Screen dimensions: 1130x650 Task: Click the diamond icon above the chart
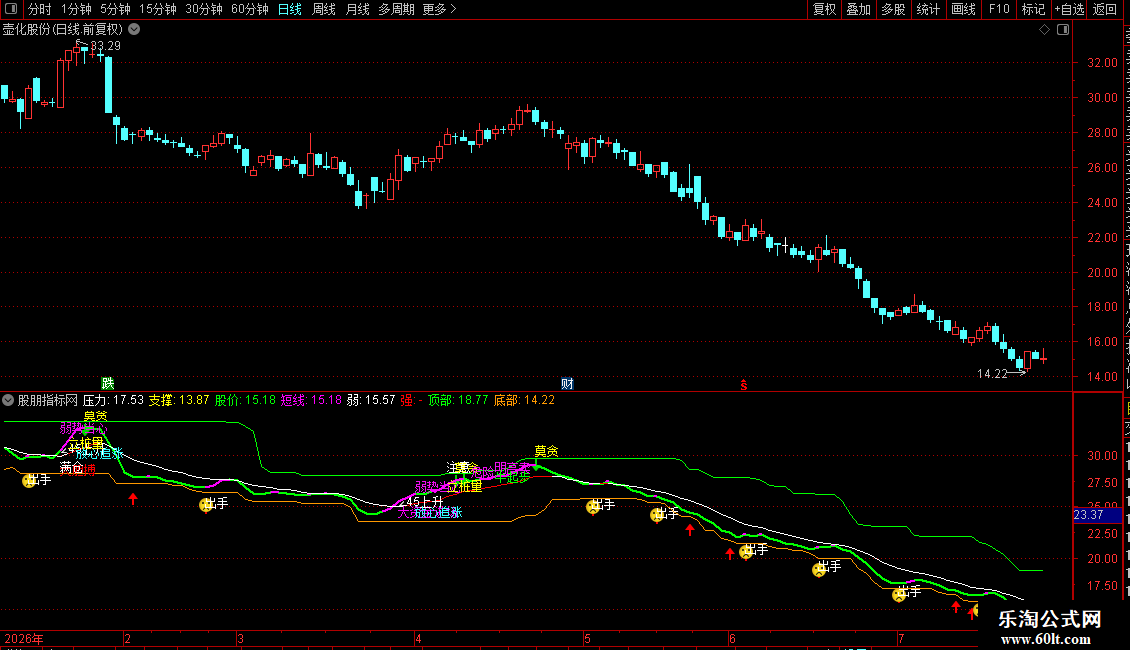[1044, 30]
